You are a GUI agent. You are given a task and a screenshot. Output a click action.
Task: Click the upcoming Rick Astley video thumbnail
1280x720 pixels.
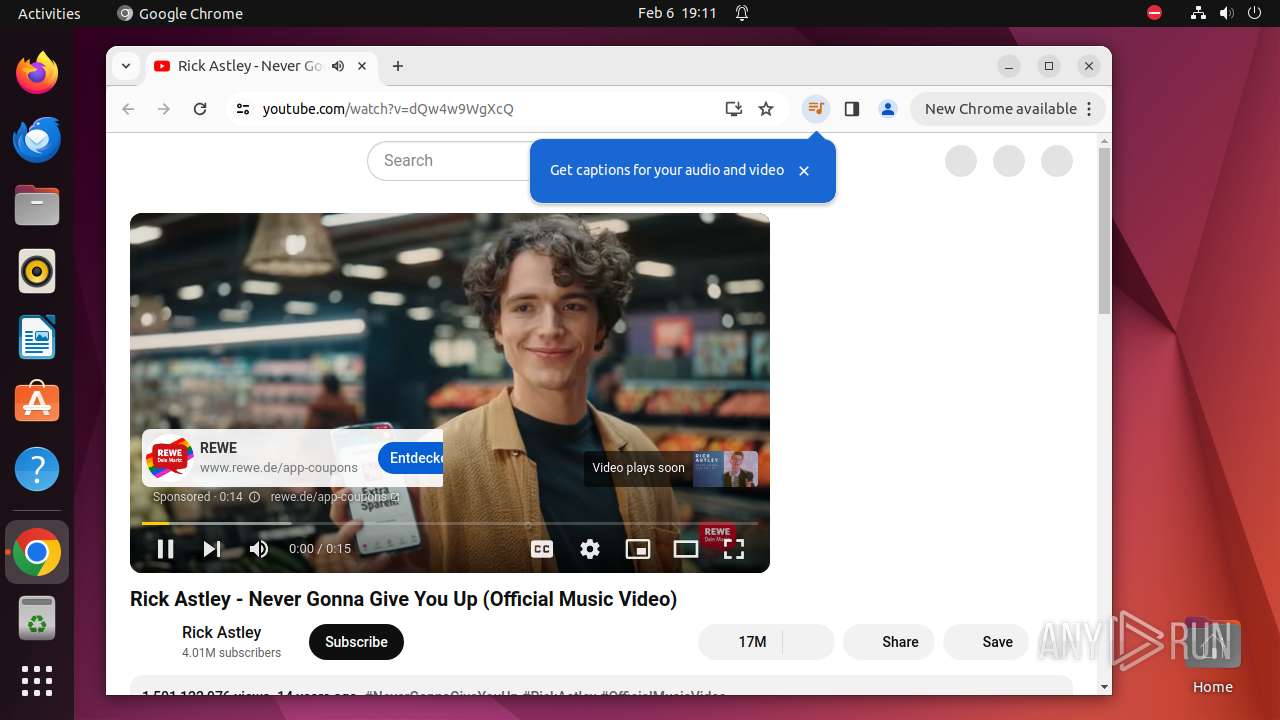[725, 468]
